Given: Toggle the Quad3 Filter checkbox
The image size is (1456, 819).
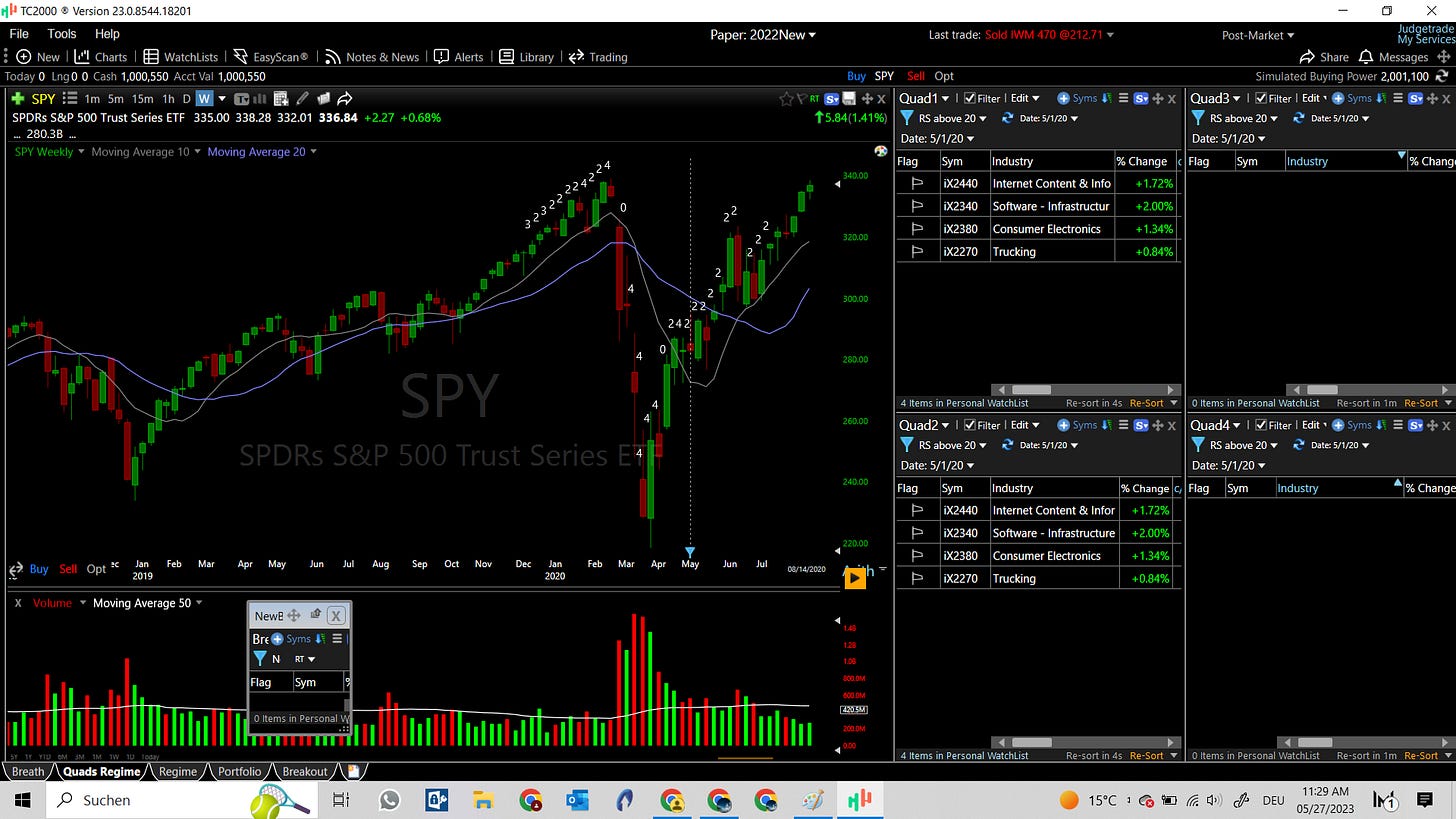Looking at the screenshot, I should (1260, 98).
